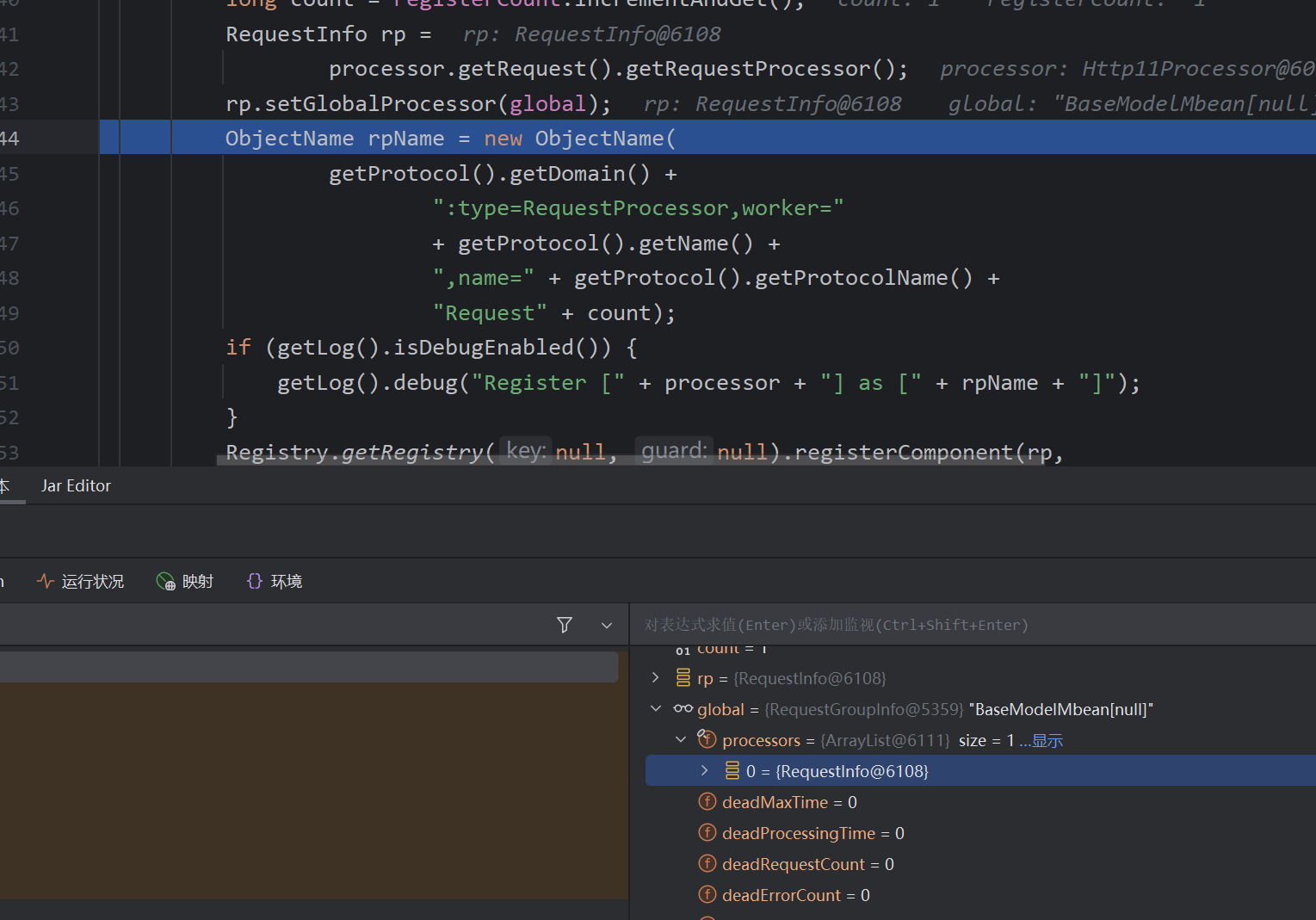Click the 显示 link after processors size
The width and height of the screenshot is (1316, 920).
pyautogui.click(x=1047, y=741)
